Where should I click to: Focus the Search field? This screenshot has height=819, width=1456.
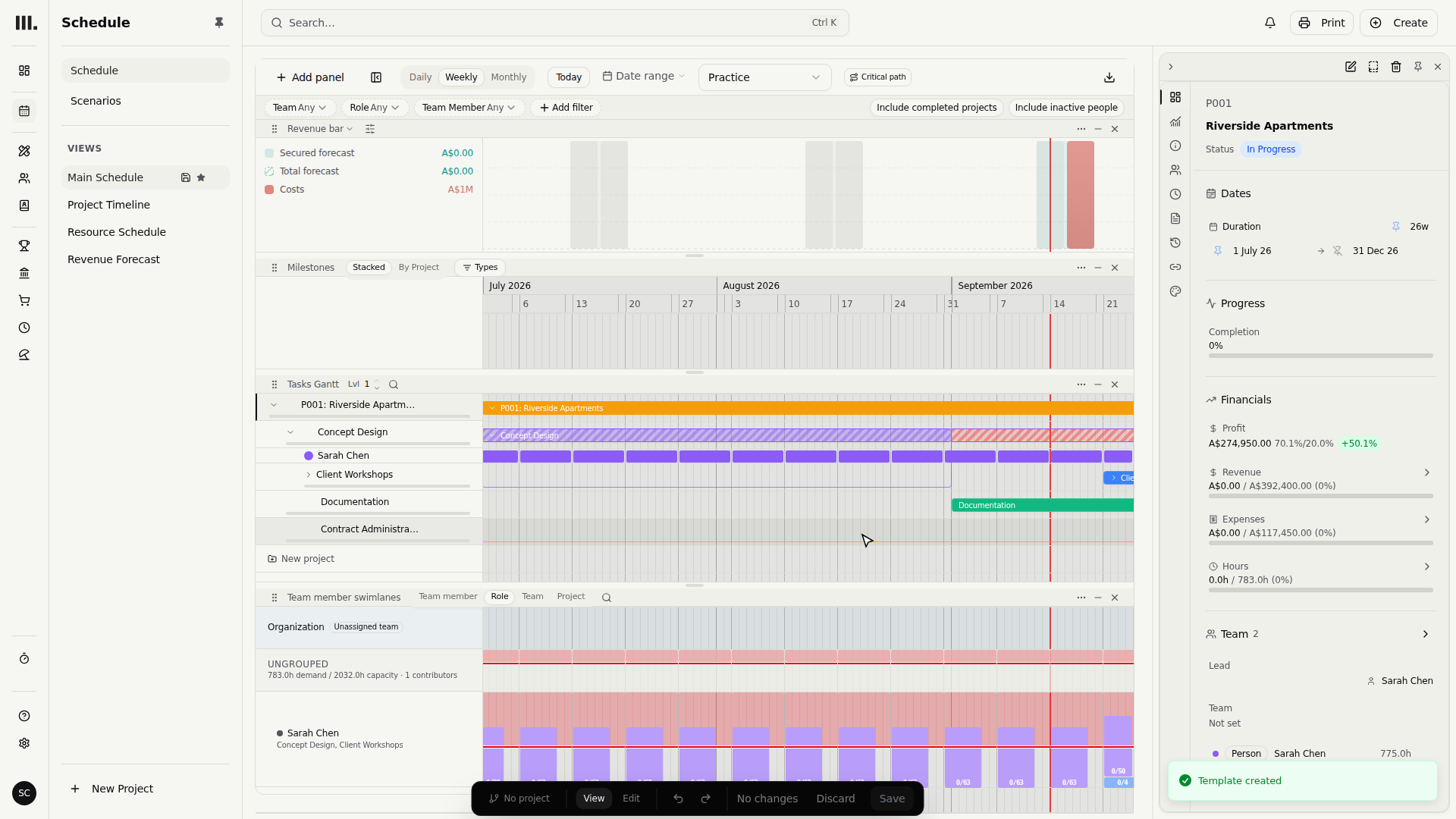pyautogui.click(x=554, y=23)
